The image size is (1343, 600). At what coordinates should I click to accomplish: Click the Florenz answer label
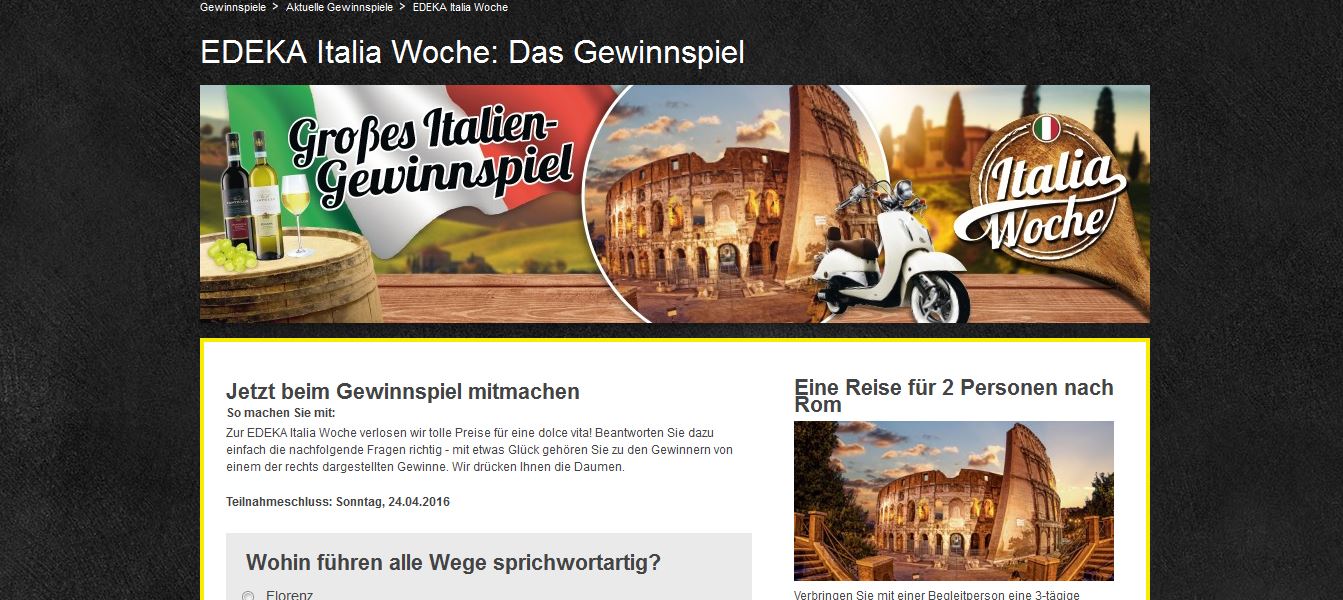click(290, 596)
